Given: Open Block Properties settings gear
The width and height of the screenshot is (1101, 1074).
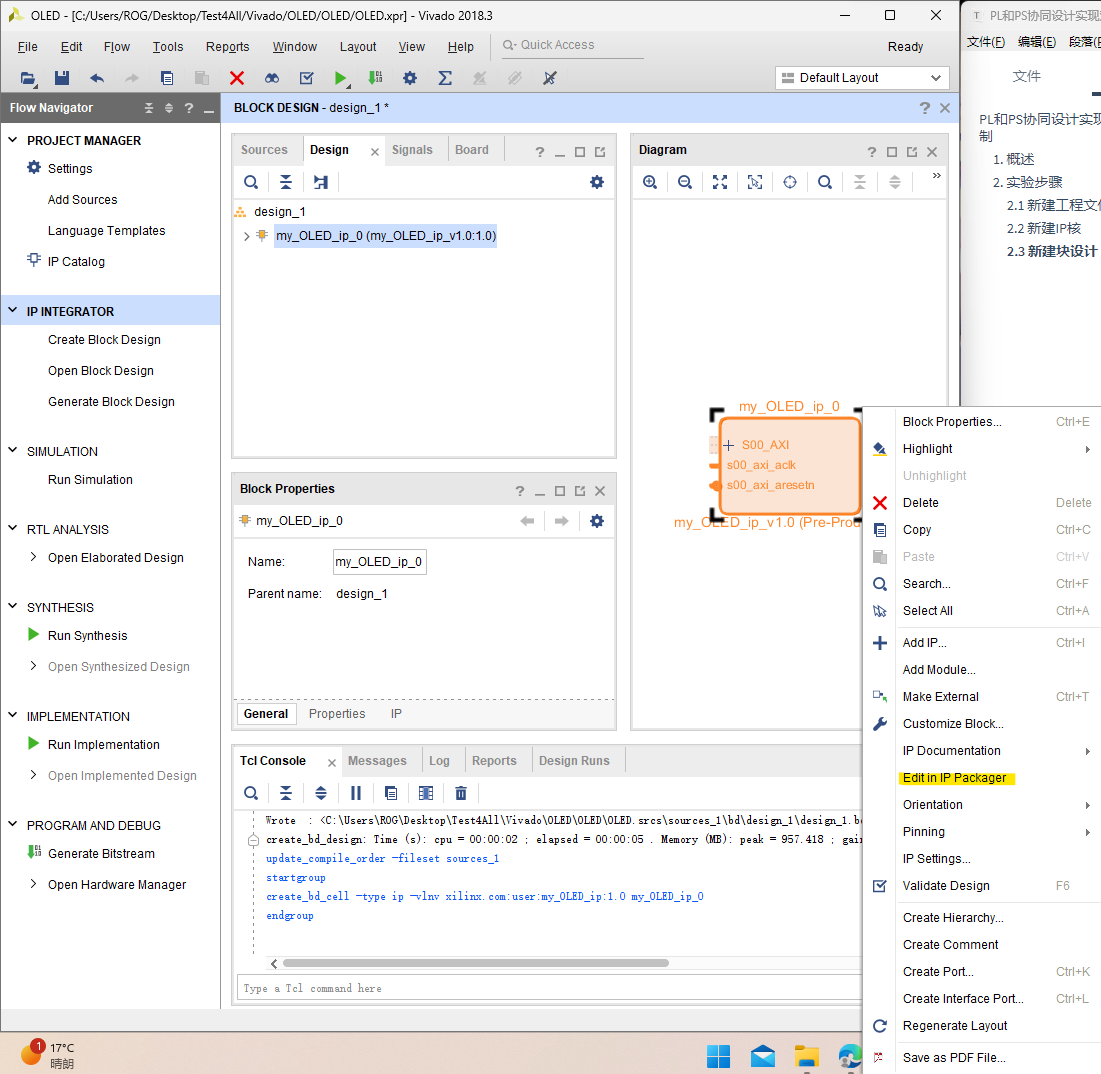Looking at the screenshot, I should click(597, 521).
